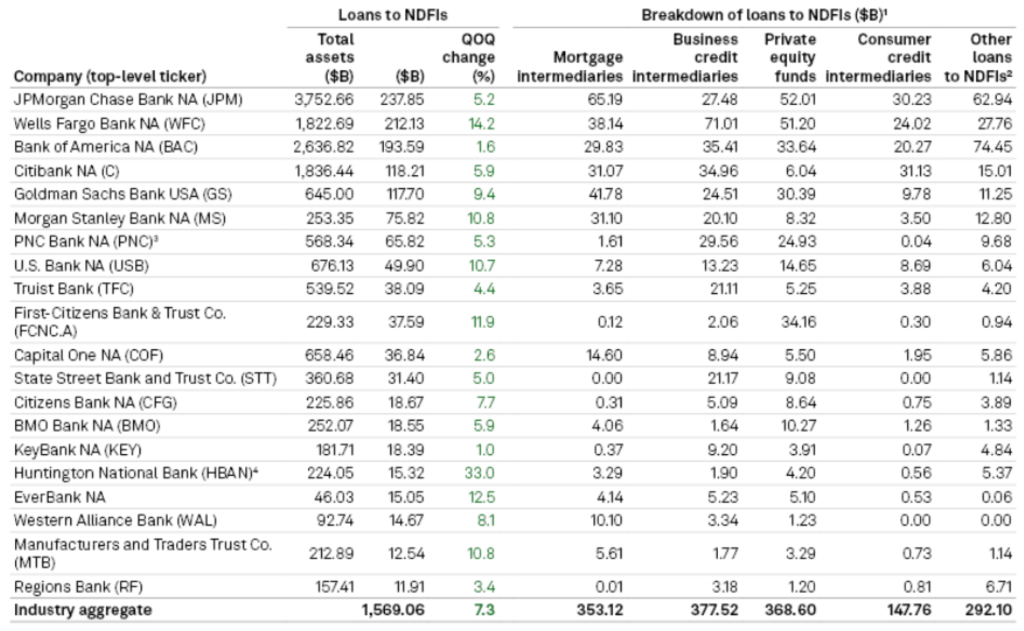
Task: Click the JPMorgan Chase Bank NA row label
Action: tap(128, 100)
